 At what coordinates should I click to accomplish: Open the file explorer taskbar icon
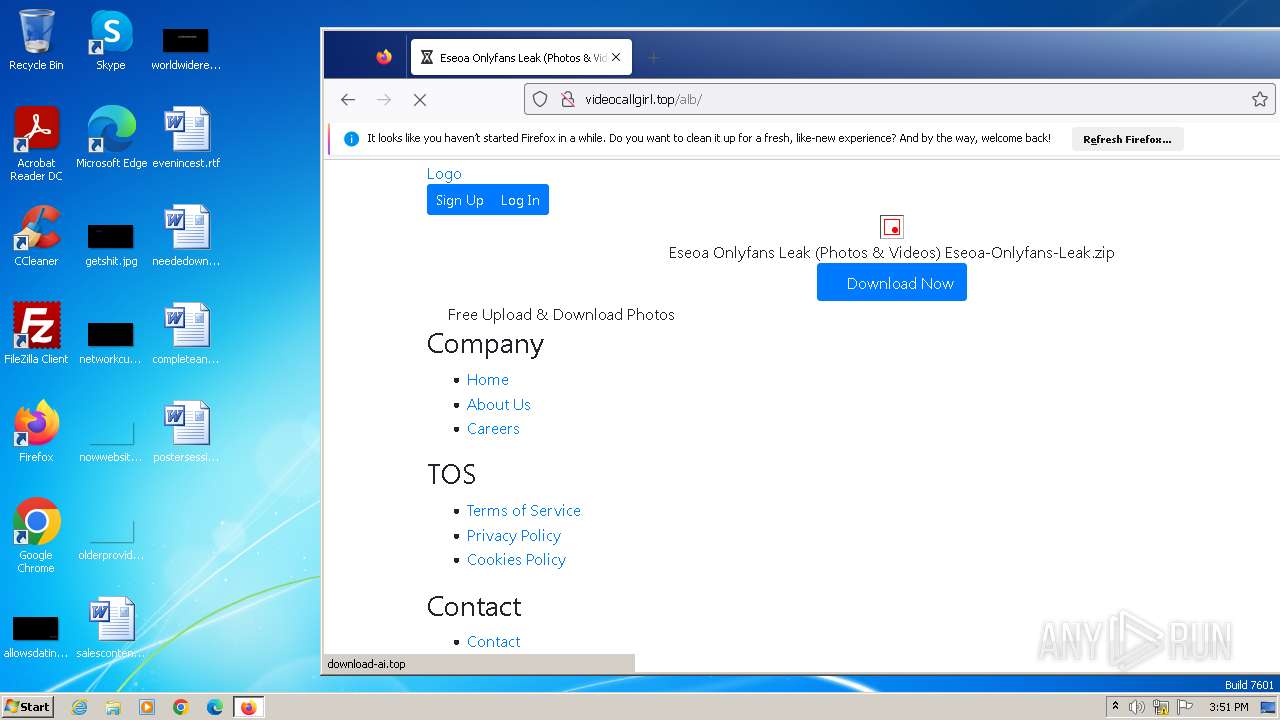[113, 707]
